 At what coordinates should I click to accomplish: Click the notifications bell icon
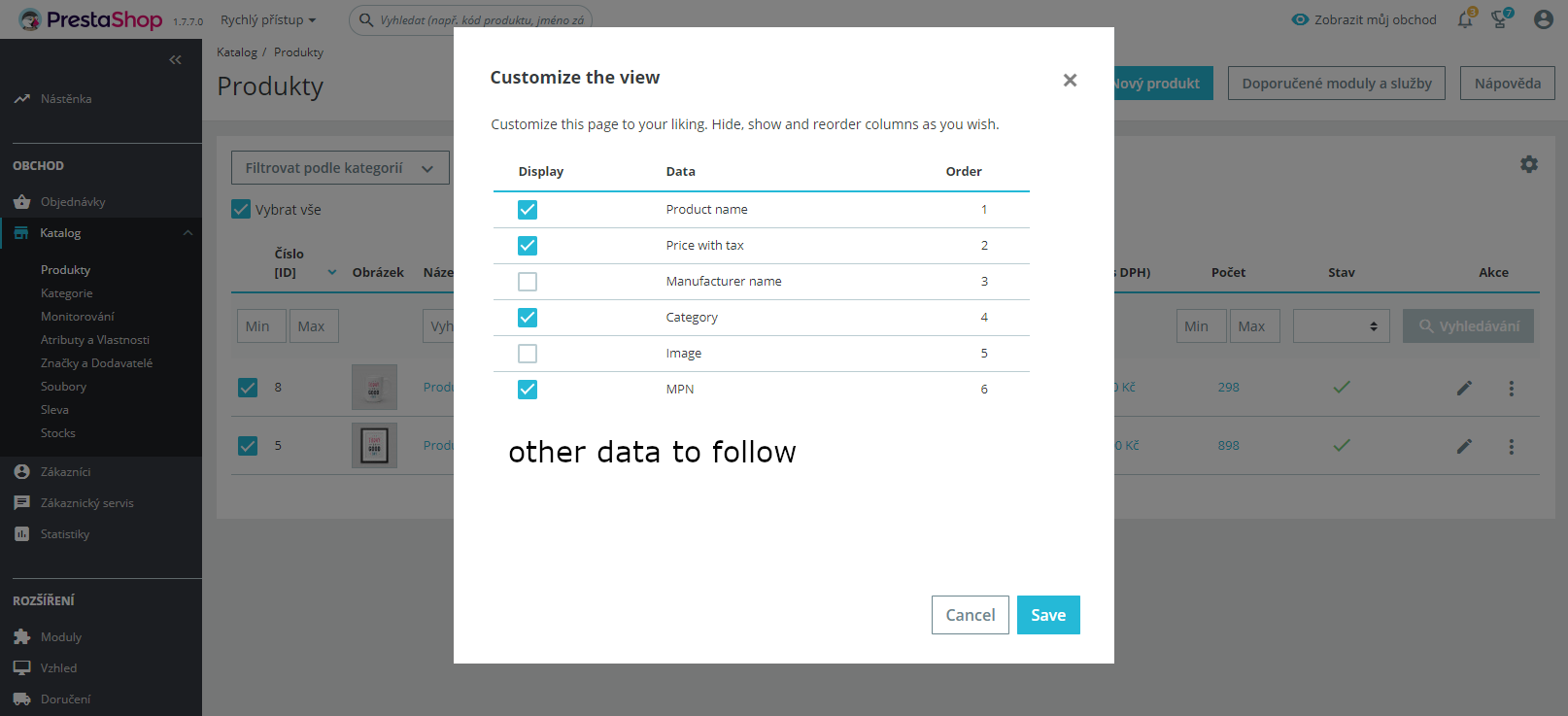click(1464, 19)
